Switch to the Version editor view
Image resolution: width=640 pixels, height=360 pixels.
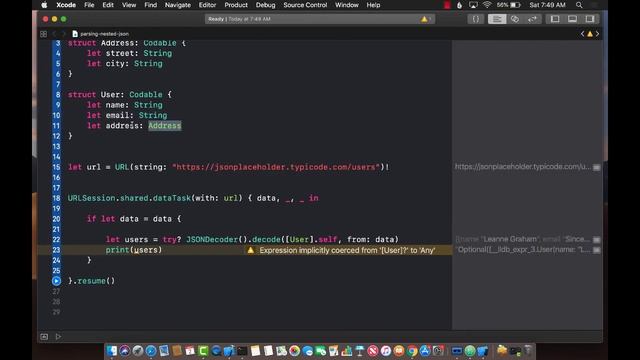pyautogui.click(x=532, y=19)
